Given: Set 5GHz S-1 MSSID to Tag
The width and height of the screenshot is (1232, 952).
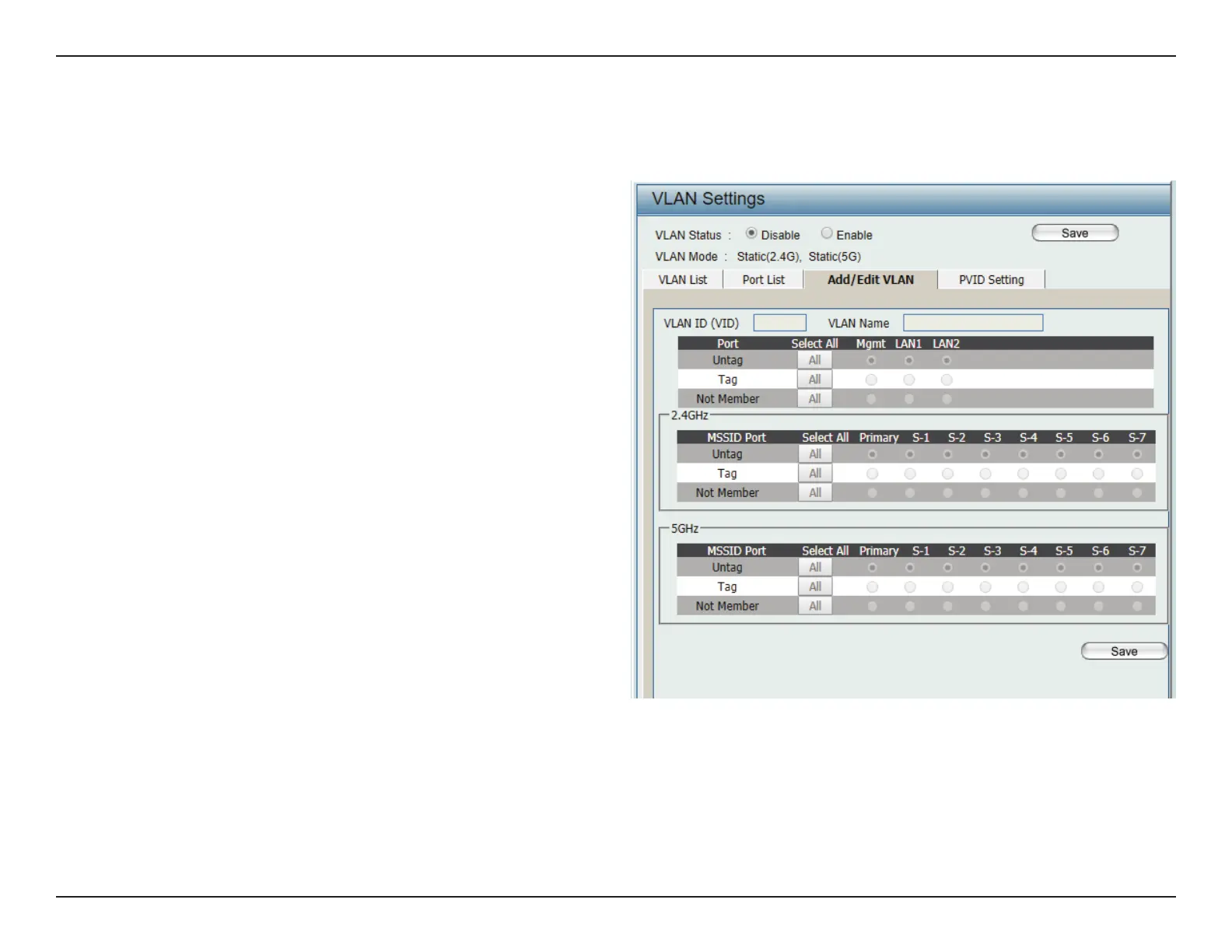Looking at the screenshot, I should click(910, 587).
